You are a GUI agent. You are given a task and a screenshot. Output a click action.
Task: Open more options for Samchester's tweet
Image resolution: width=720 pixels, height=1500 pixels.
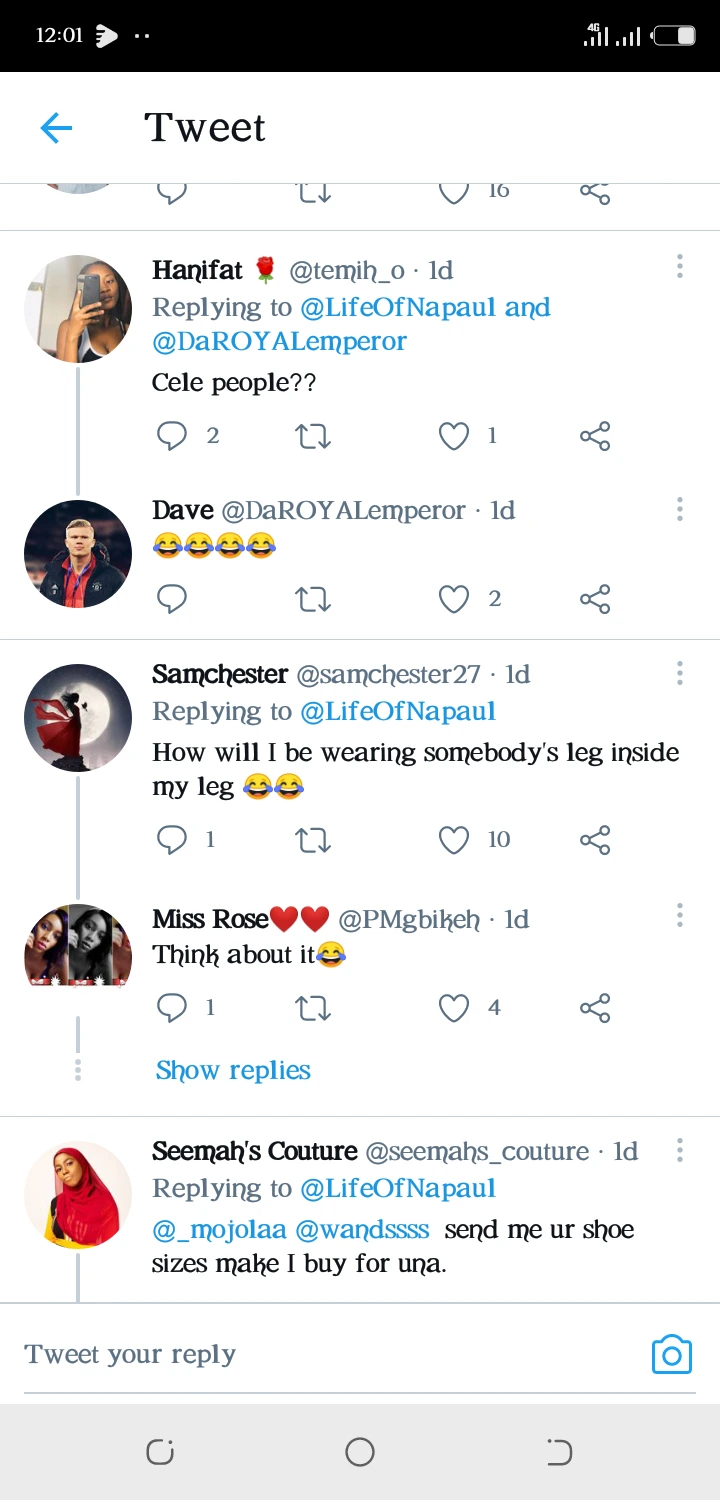point(679,673)
